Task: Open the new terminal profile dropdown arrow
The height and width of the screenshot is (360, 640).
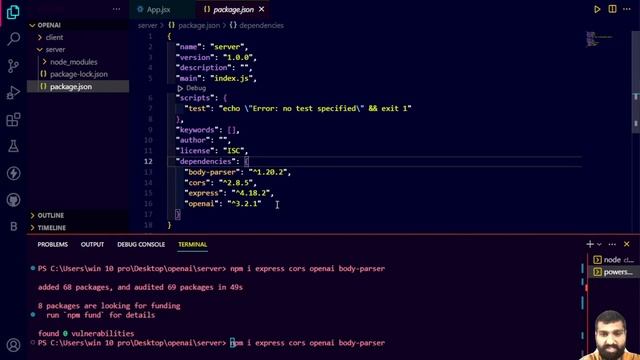Action: [599, 244]
